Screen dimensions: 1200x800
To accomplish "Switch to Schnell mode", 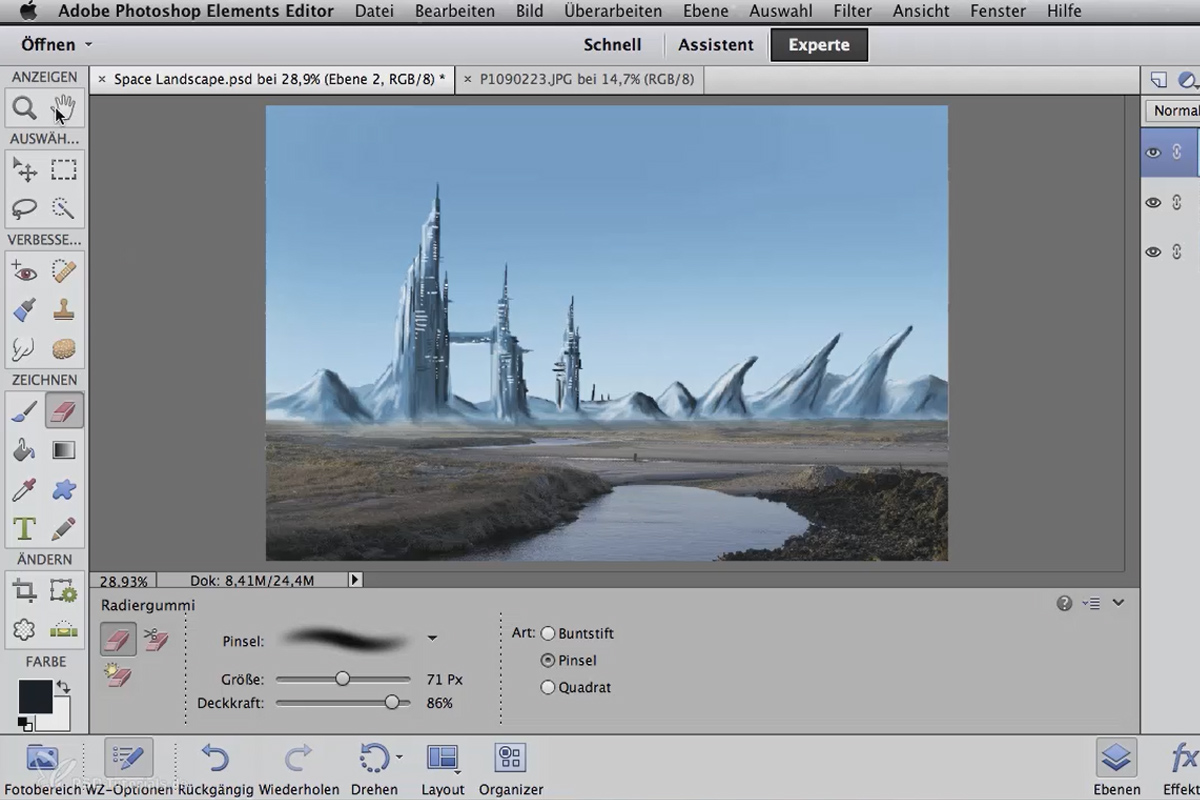I will point(612,44).
